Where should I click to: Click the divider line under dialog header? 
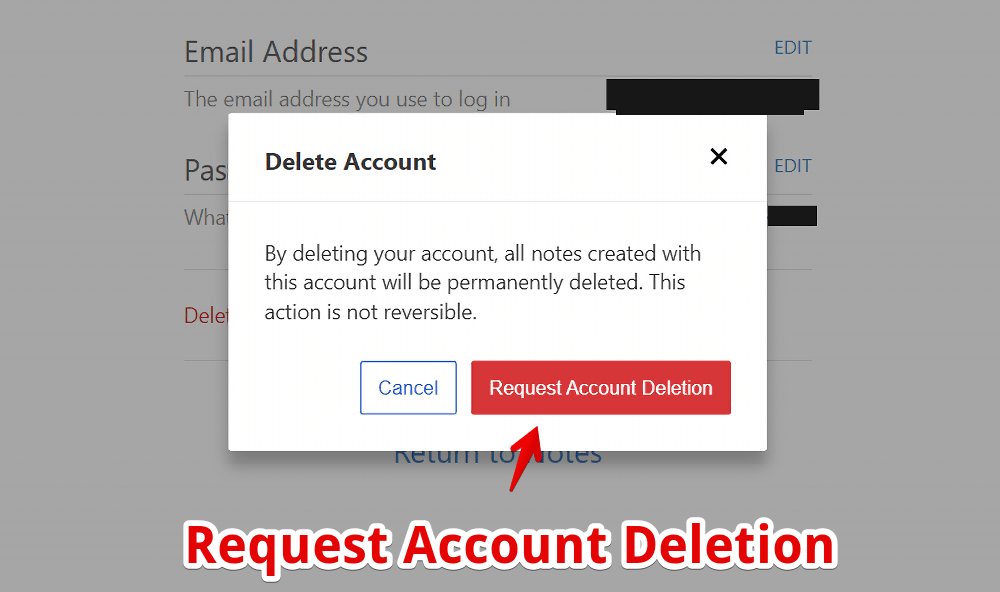(497, 202)
